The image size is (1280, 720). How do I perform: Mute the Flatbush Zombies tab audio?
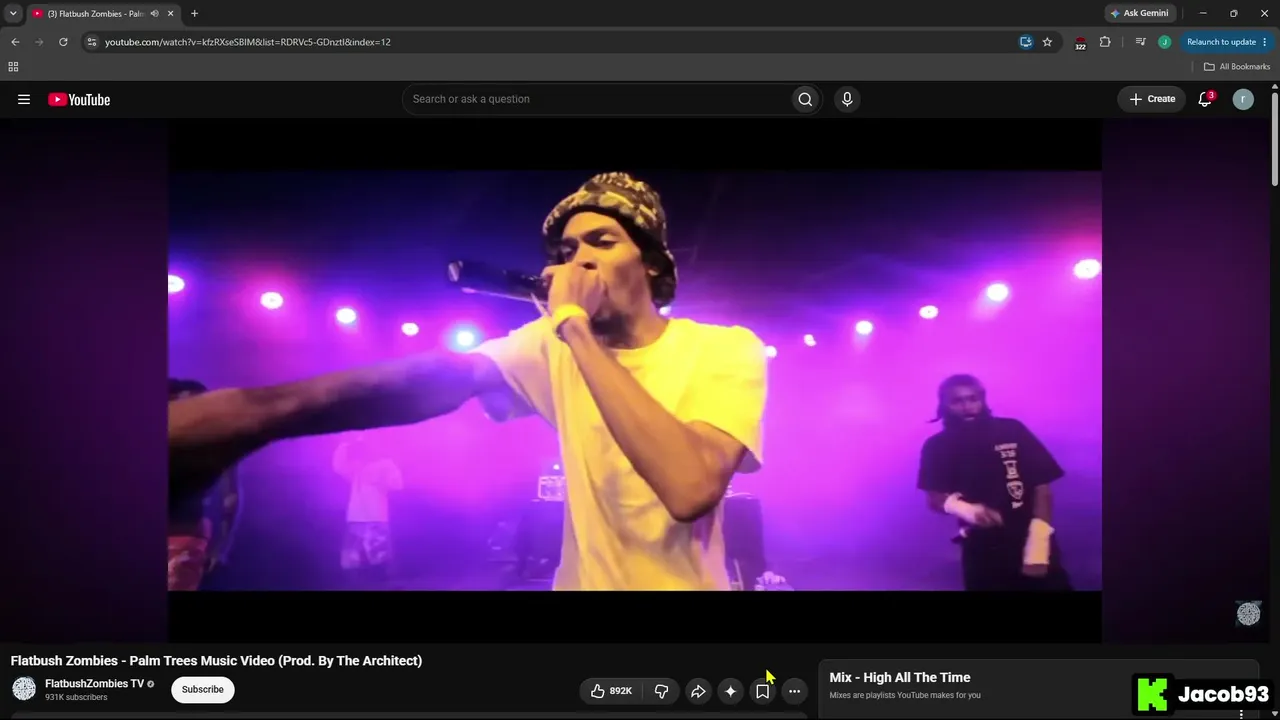(155, 14)
